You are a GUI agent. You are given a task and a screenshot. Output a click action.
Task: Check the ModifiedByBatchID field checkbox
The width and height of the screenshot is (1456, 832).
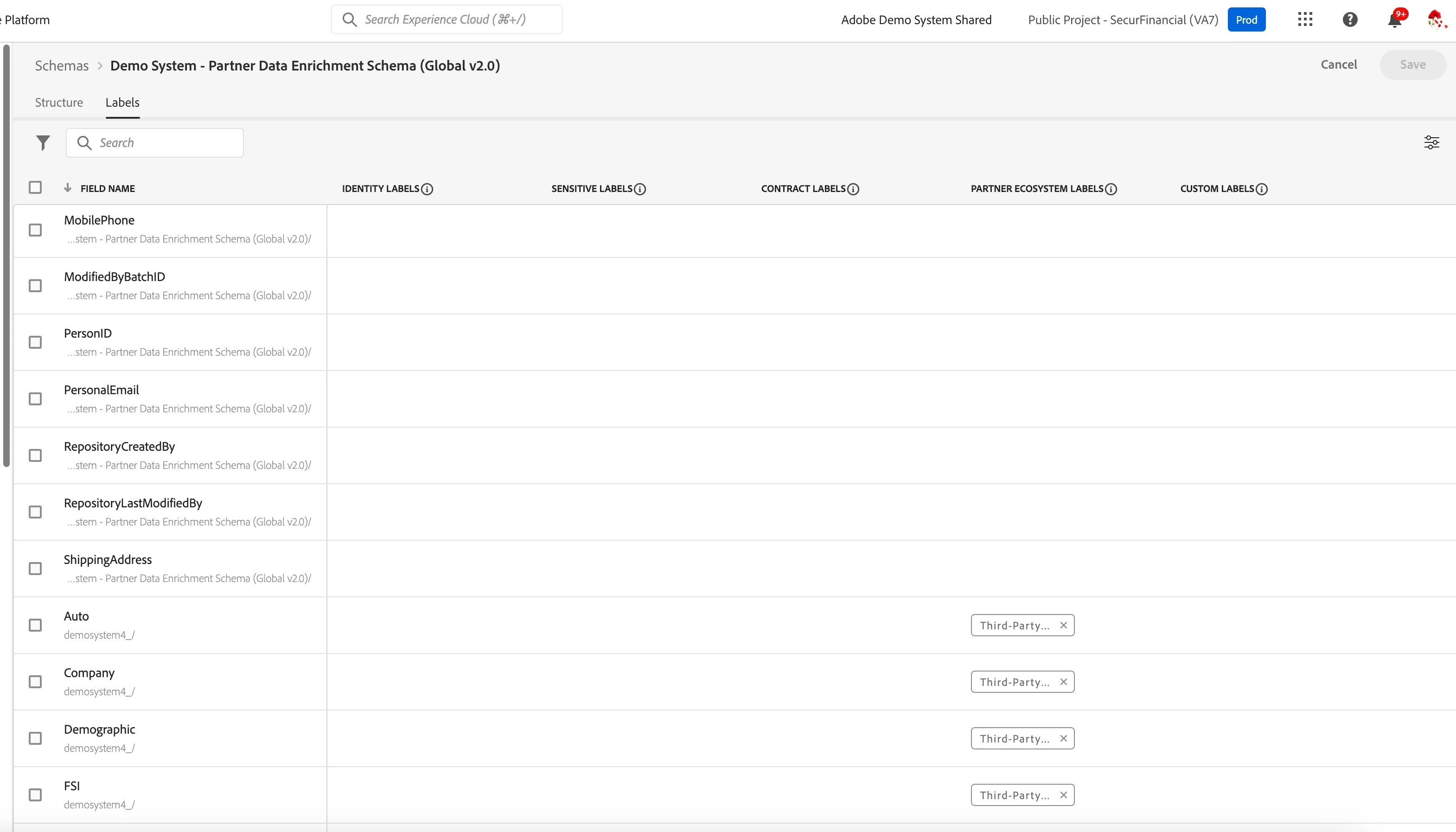point(35,286)
